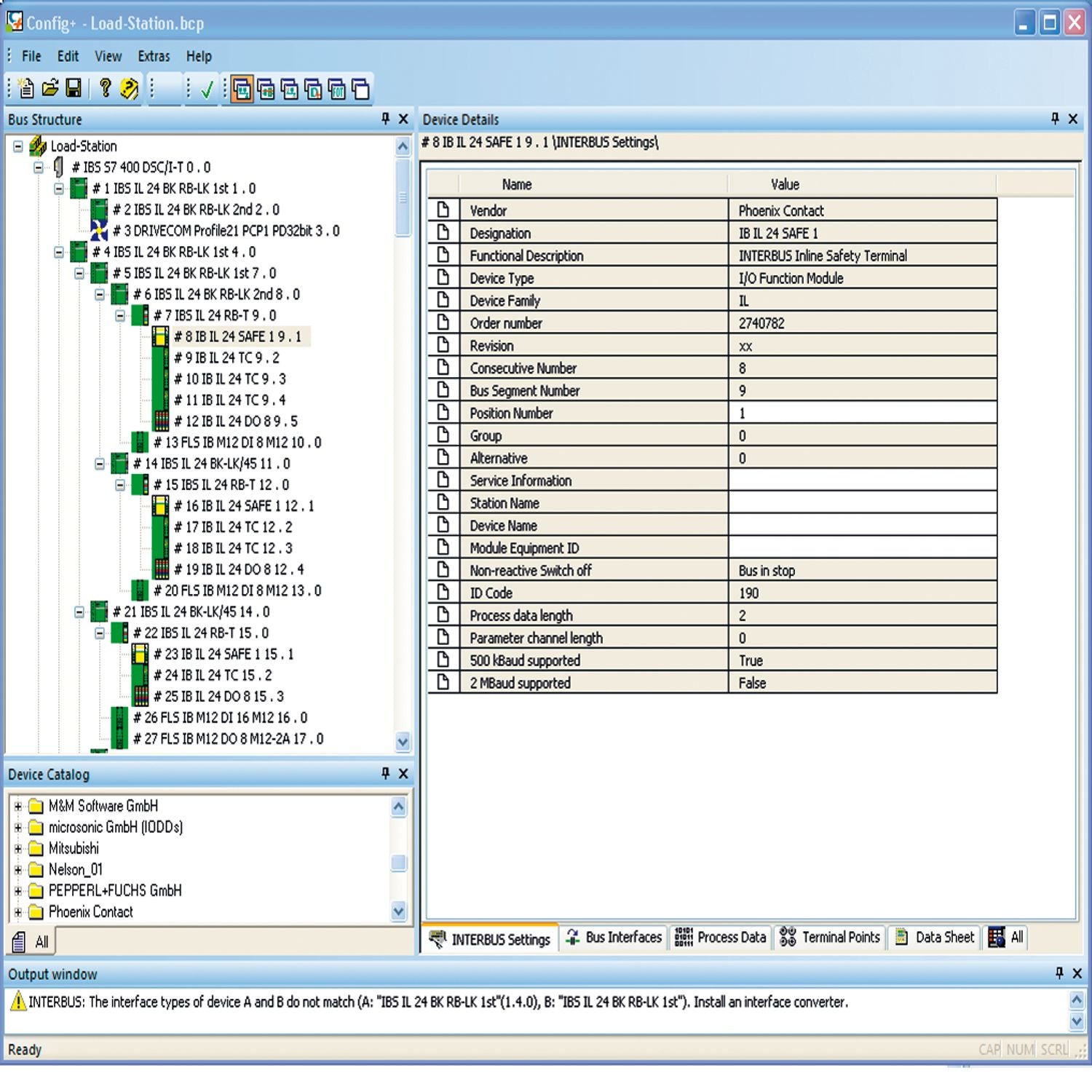Open the Data Sheet tab
This screenshot has width=1092, height=1092.
pyautogui.click(x=935, y=938)
